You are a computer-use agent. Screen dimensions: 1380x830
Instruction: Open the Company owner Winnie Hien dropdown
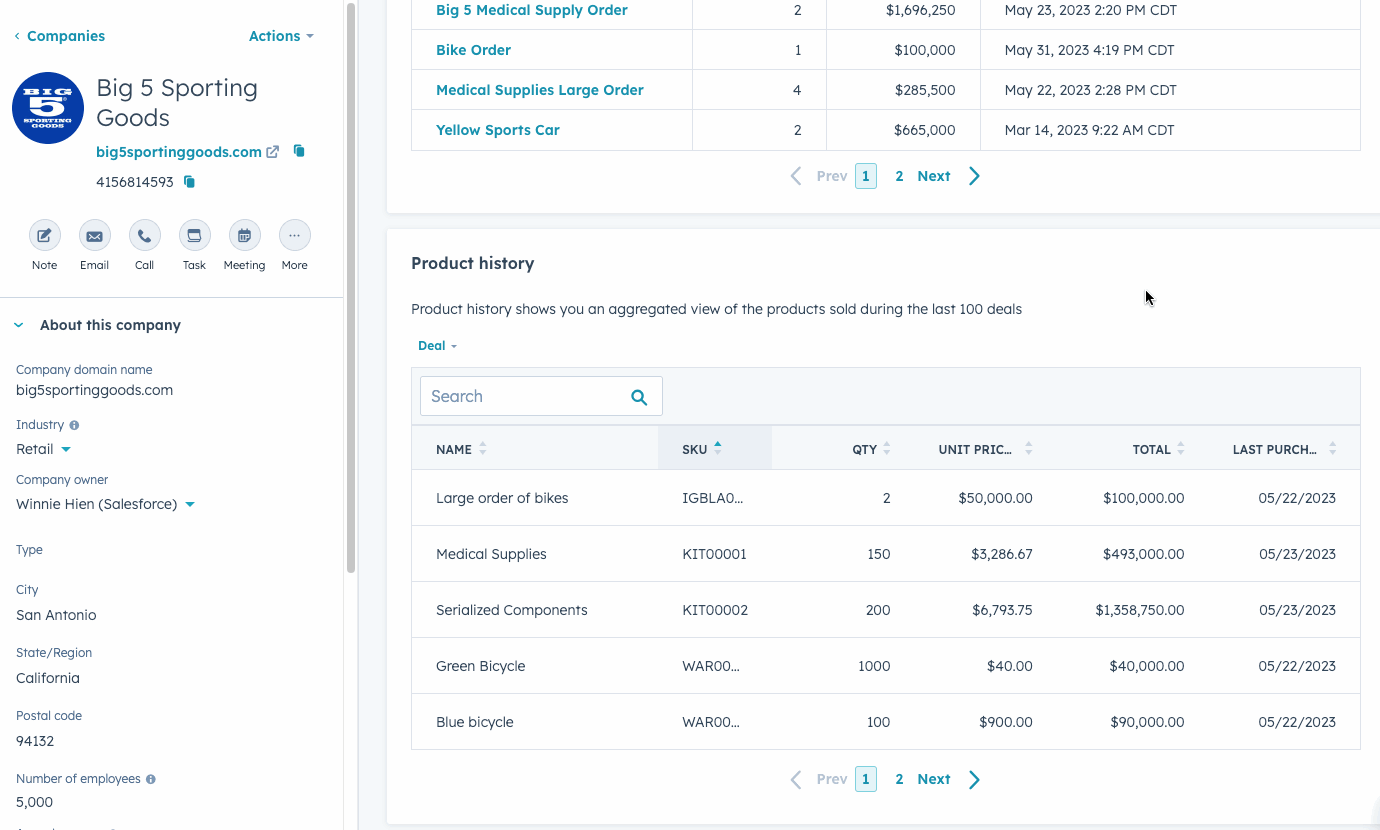[105, 504]
